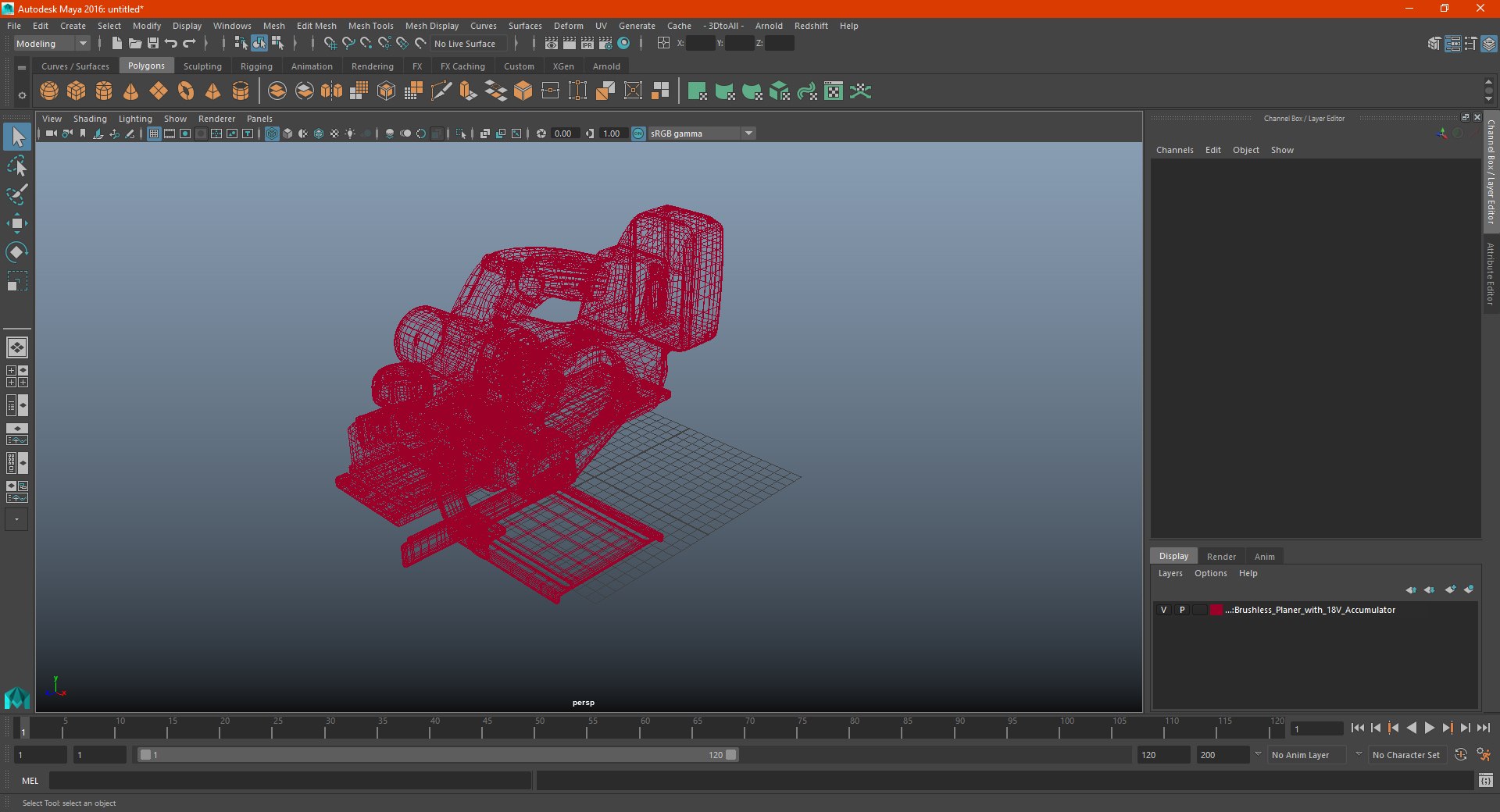Click the time range slider bar
Viewport: 1500px width, 812px height.
coord(437,755)
